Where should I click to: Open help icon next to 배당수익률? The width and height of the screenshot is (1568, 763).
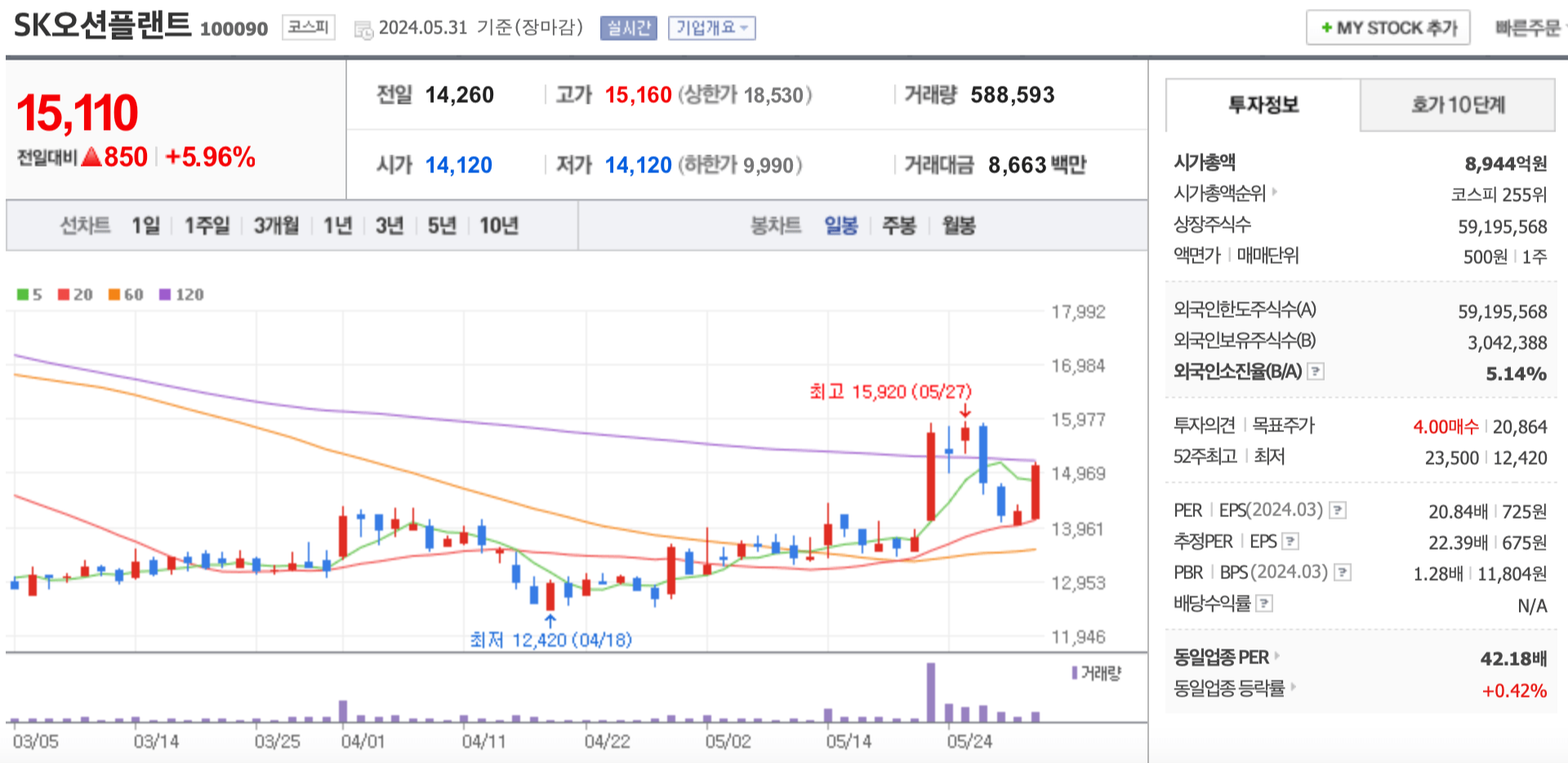(x=1264, y=604)
